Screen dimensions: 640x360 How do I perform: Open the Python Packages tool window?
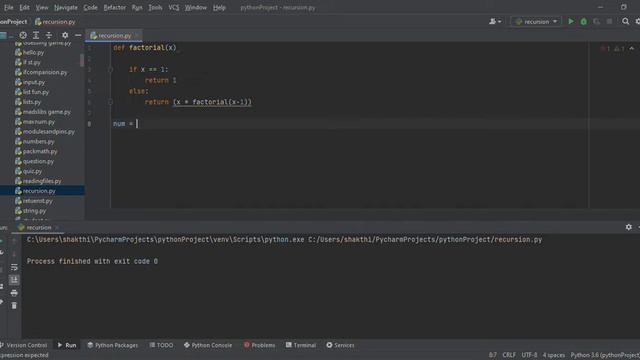[x=112, y=345]
